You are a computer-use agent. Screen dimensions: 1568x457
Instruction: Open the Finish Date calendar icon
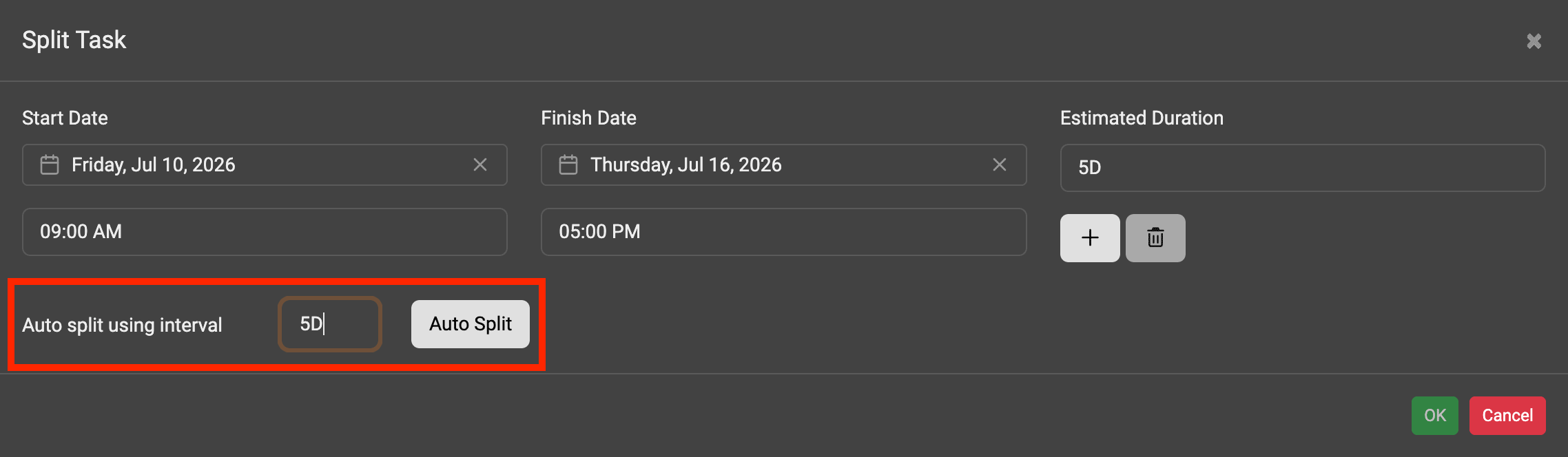[x=568, y=165]
